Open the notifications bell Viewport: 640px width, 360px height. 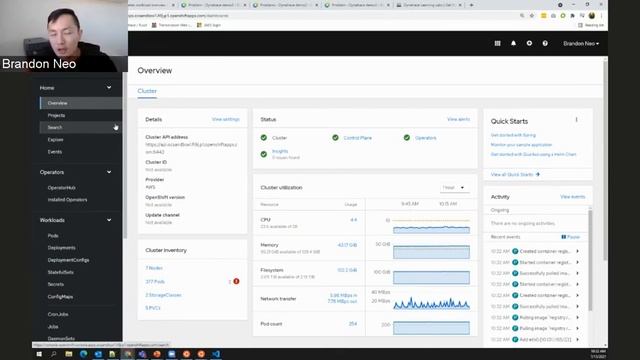click(513, 43)
